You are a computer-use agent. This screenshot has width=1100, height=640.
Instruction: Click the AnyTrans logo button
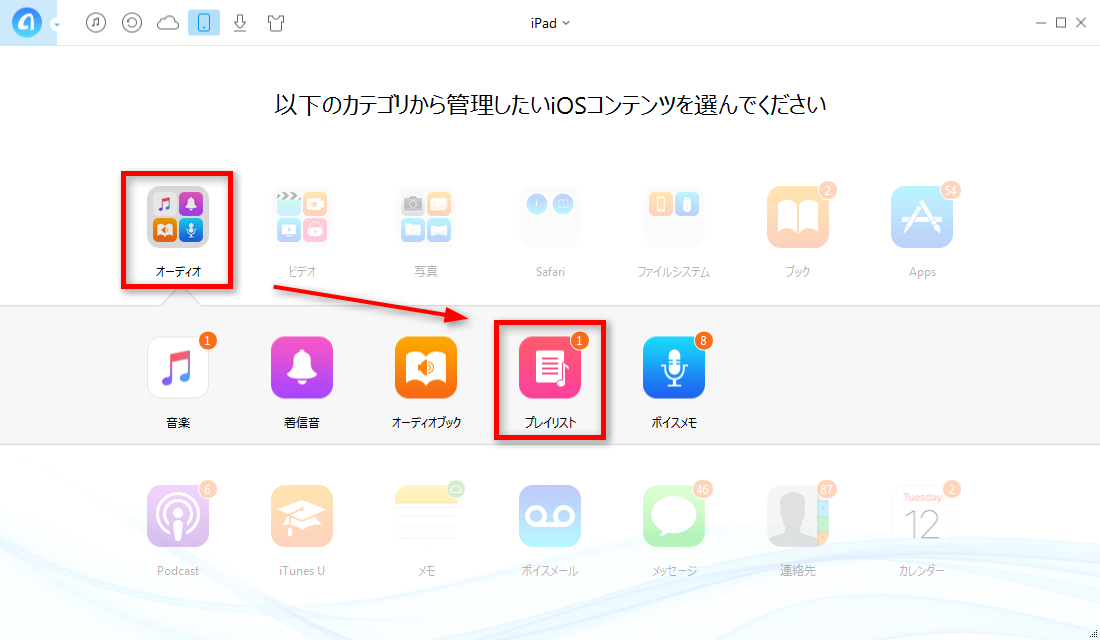(27, 22)
